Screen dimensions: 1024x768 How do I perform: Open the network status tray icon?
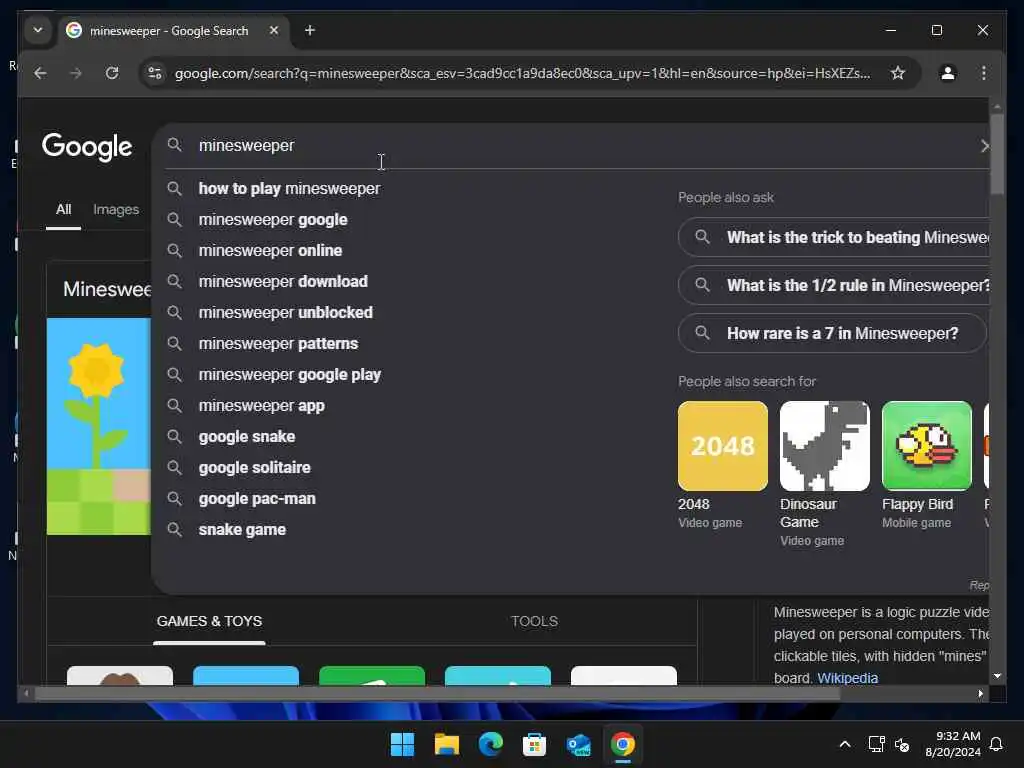[876, 744]
